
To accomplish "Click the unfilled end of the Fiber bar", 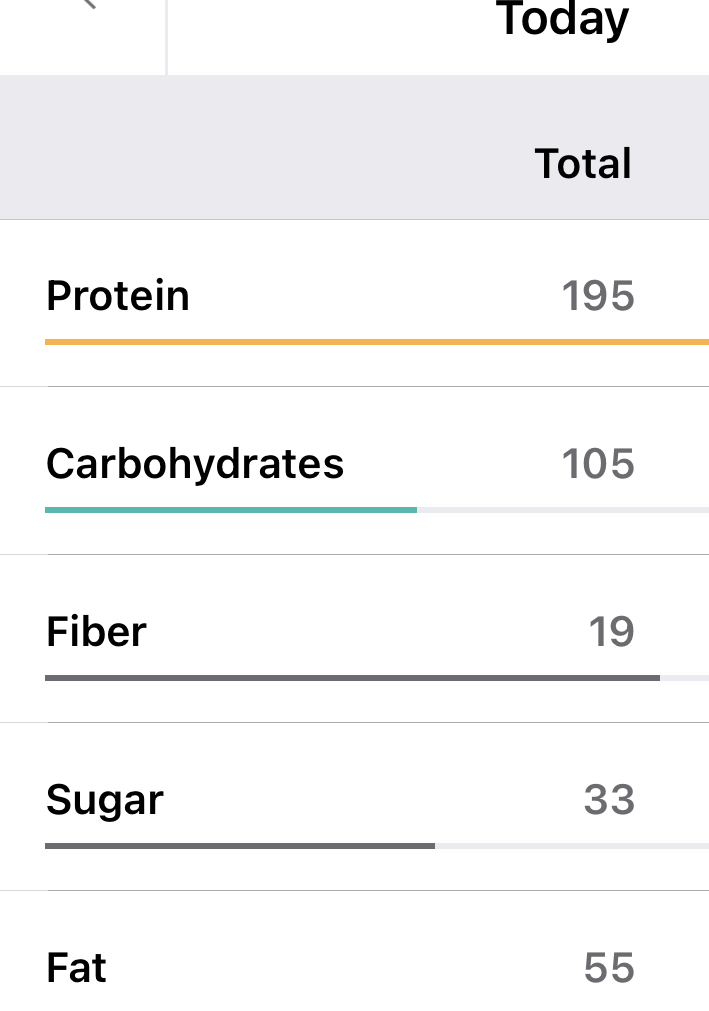I will [685, 678].
